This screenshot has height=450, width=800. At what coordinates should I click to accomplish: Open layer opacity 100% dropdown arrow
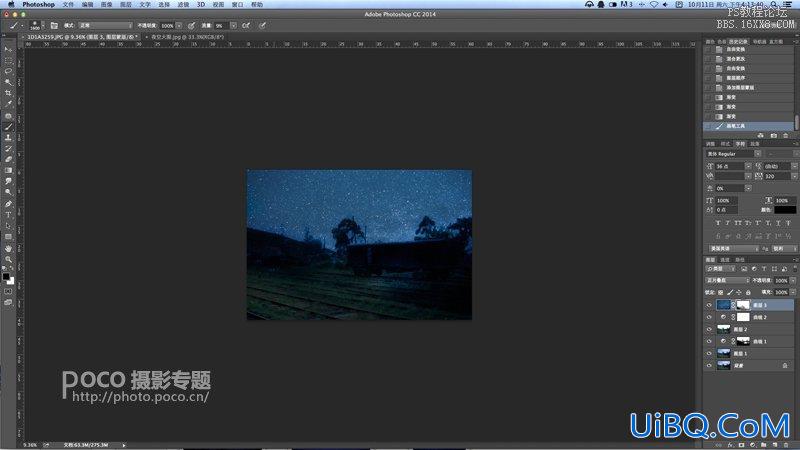click(x=793, y=281)
